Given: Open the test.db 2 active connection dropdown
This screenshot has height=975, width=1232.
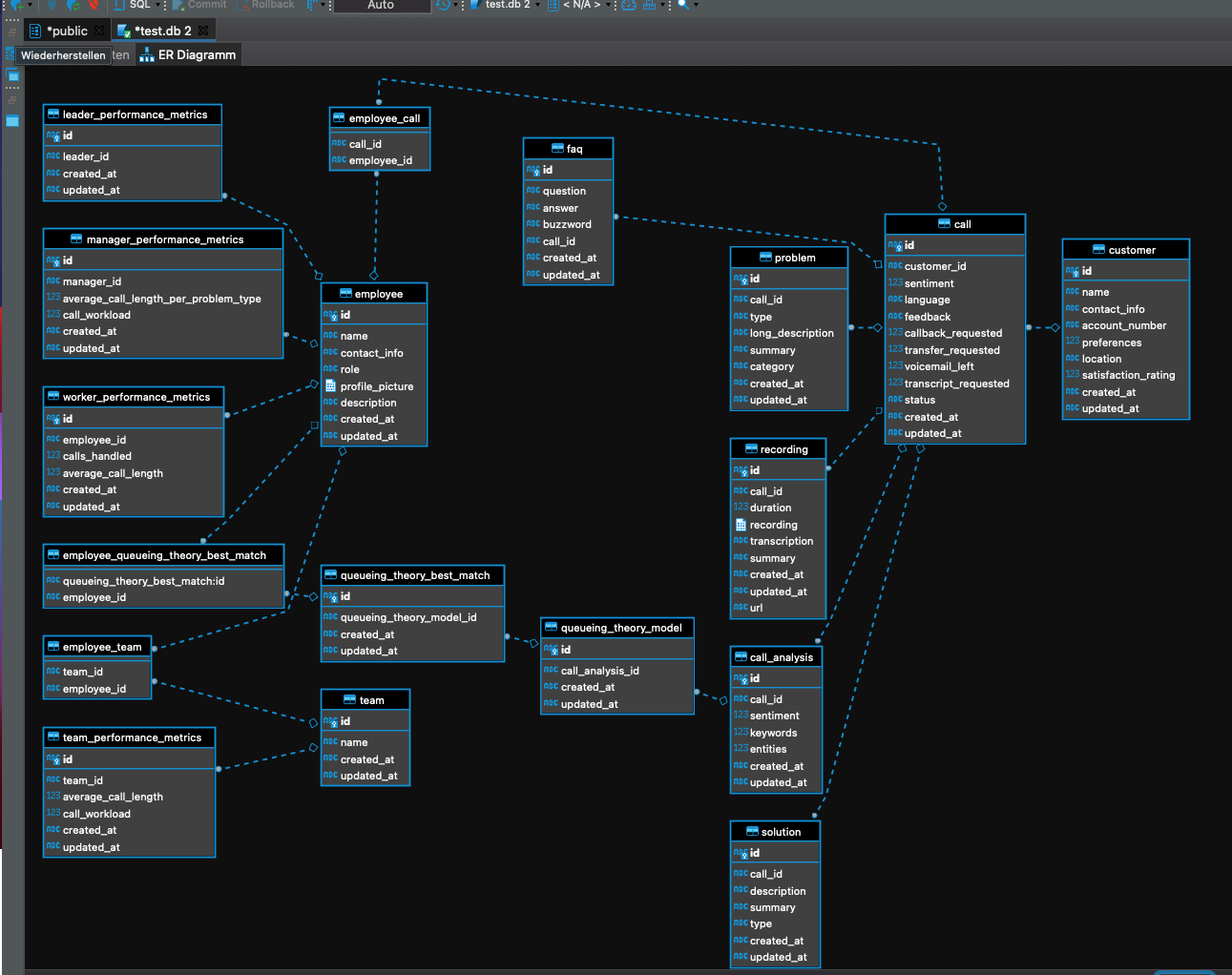Looking at the screenshot, I should pos(506,5).
